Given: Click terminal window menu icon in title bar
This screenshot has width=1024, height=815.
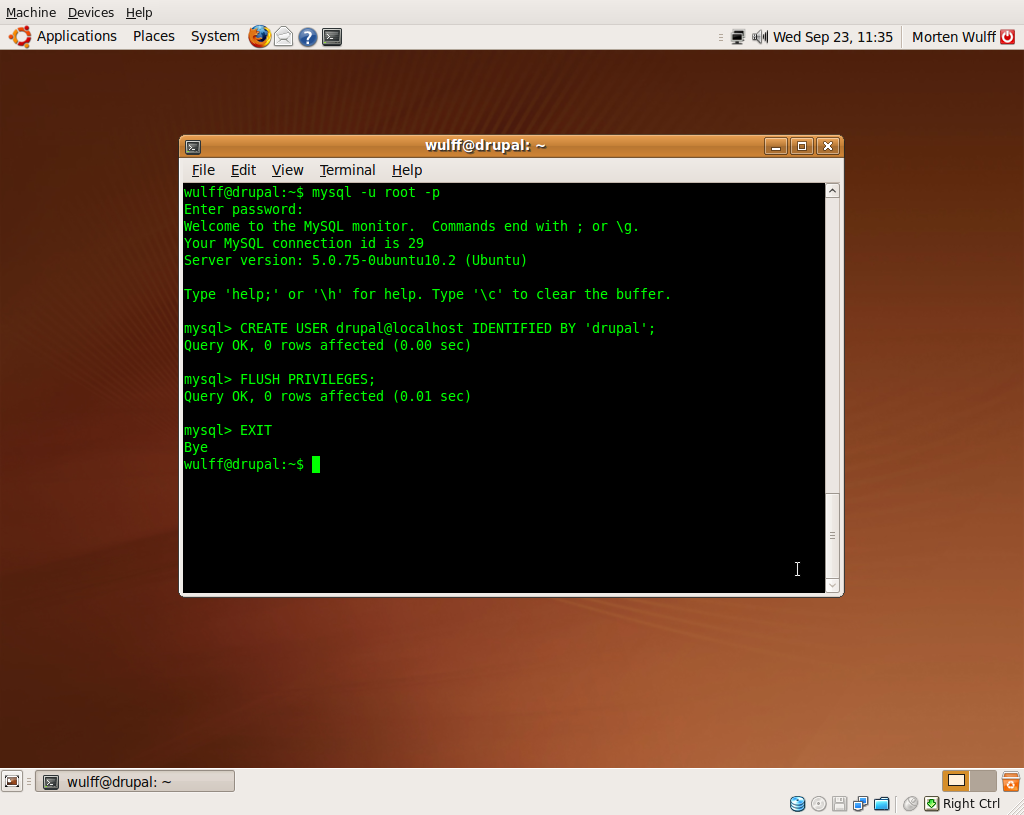Looking at the screenshot, I should 193,147.
